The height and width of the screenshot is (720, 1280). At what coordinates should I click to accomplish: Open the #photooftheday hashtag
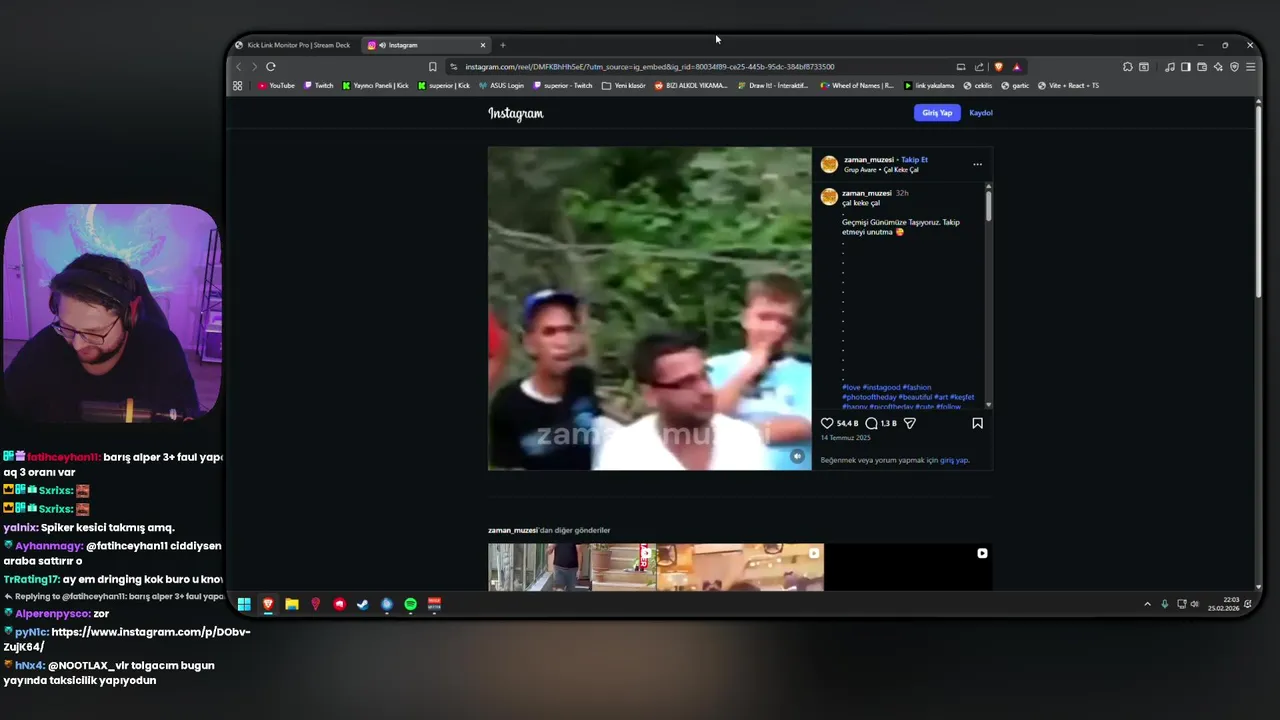point(869,397)
